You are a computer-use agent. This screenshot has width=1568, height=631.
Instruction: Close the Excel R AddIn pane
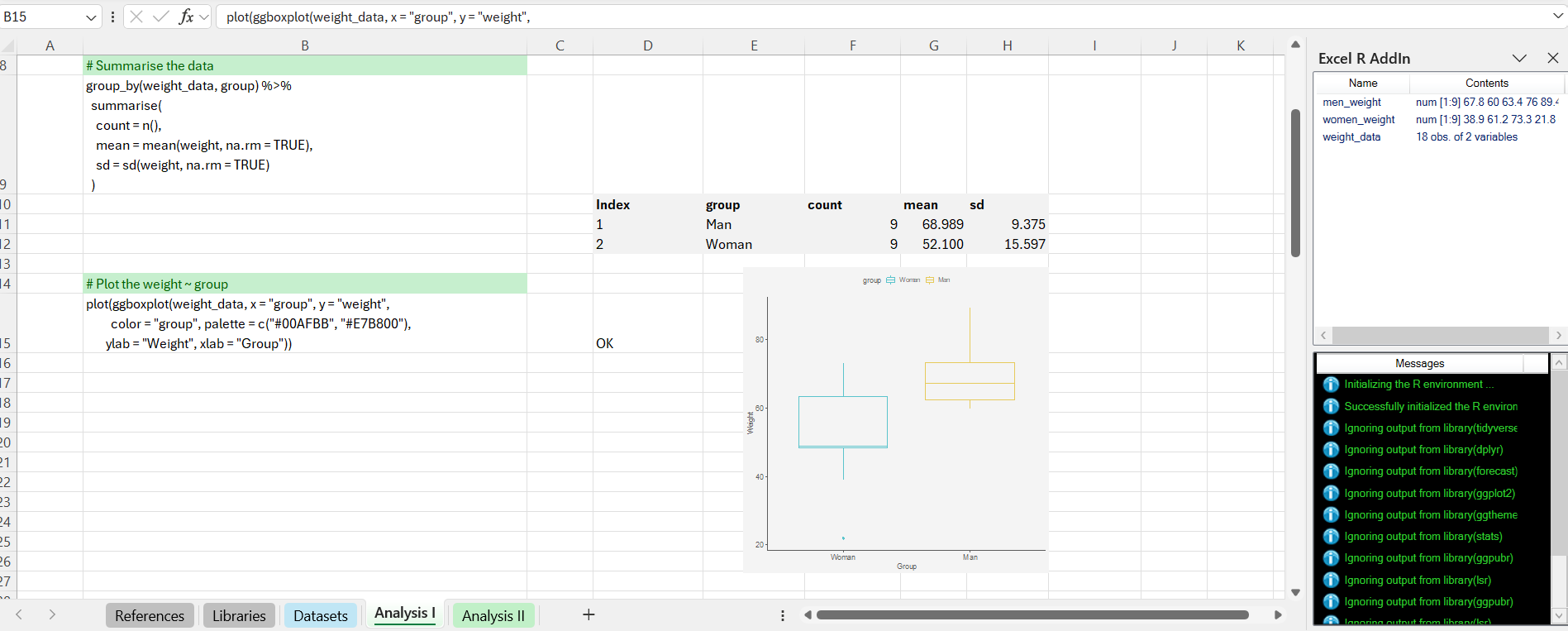point(1552,58)
